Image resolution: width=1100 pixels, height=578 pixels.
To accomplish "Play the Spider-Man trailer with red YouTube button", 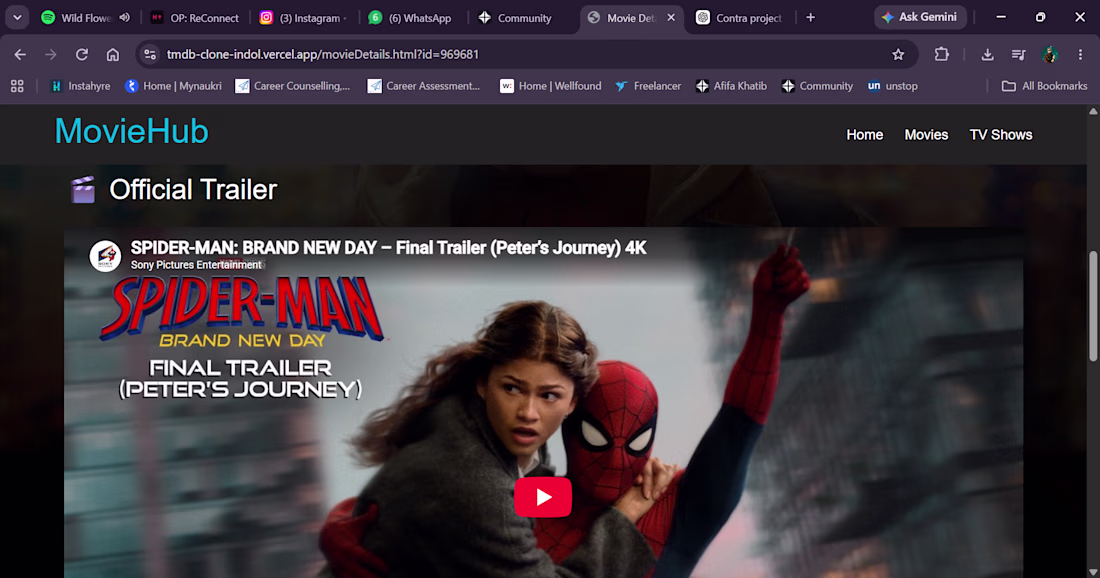I will [543, 497].
